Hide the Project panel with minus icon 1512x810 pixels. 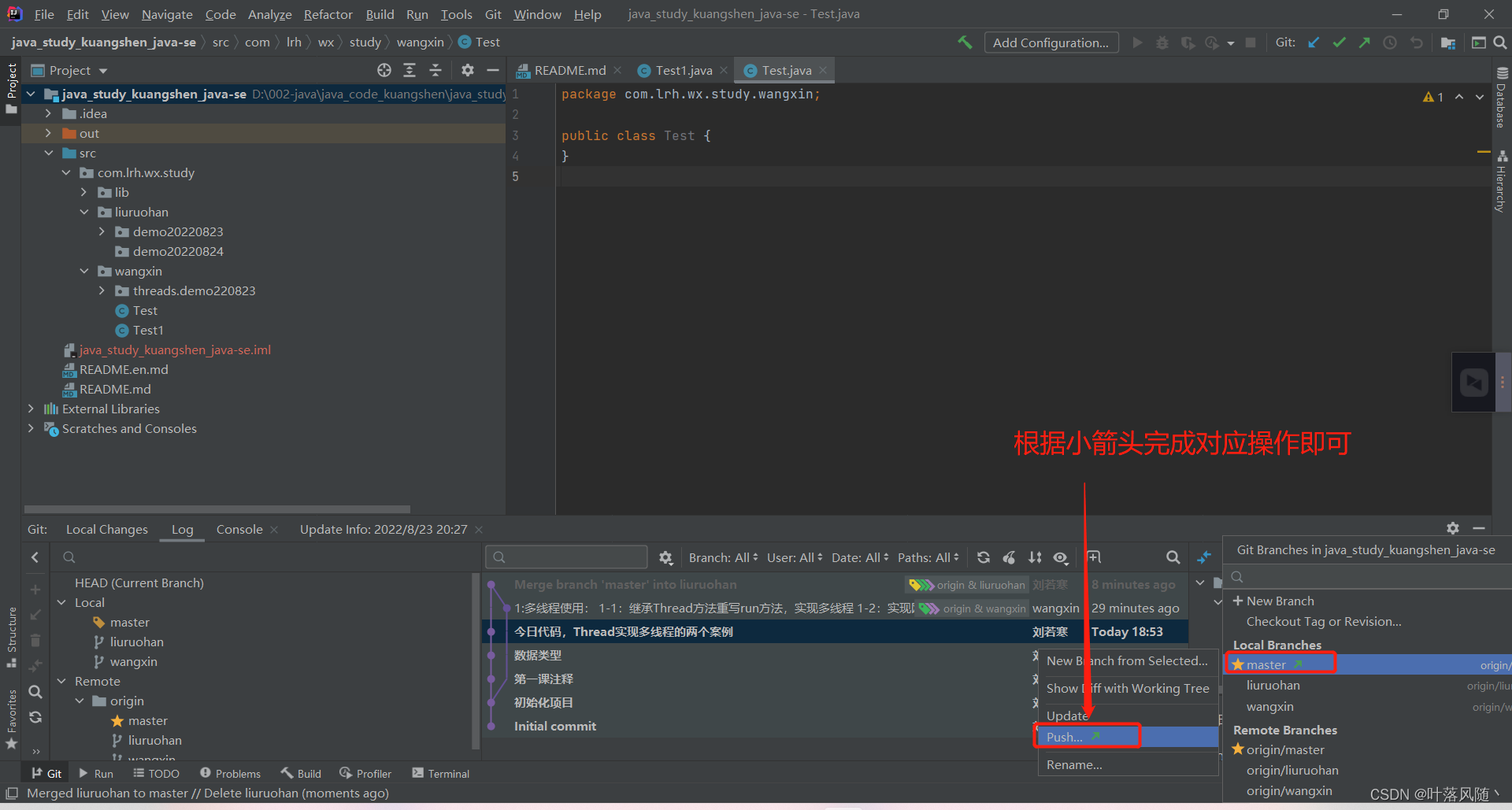coord(493,70)
